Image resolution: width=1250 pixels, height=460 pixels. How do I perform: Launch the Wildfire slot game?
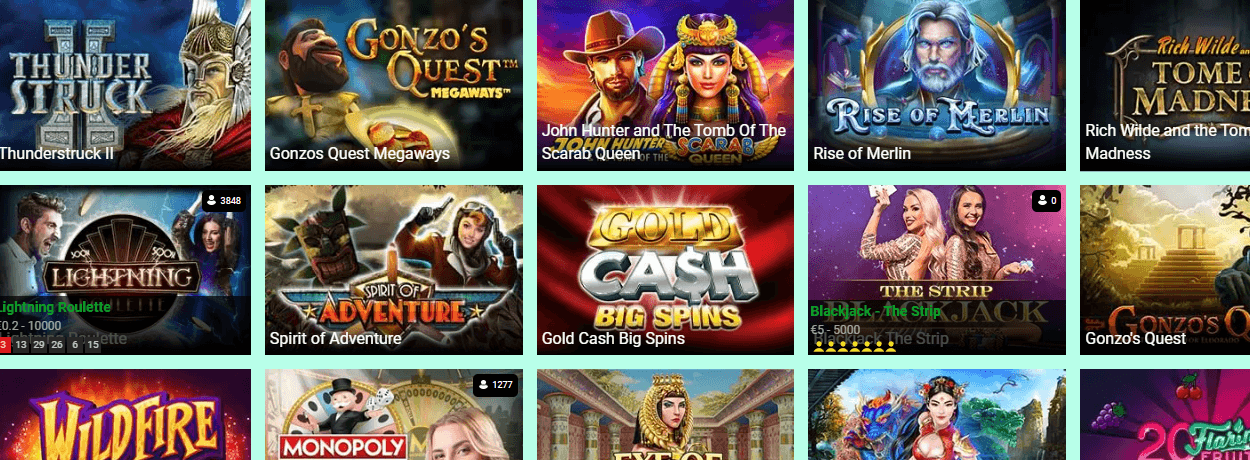pyautogui.click(x=125, y=414)
